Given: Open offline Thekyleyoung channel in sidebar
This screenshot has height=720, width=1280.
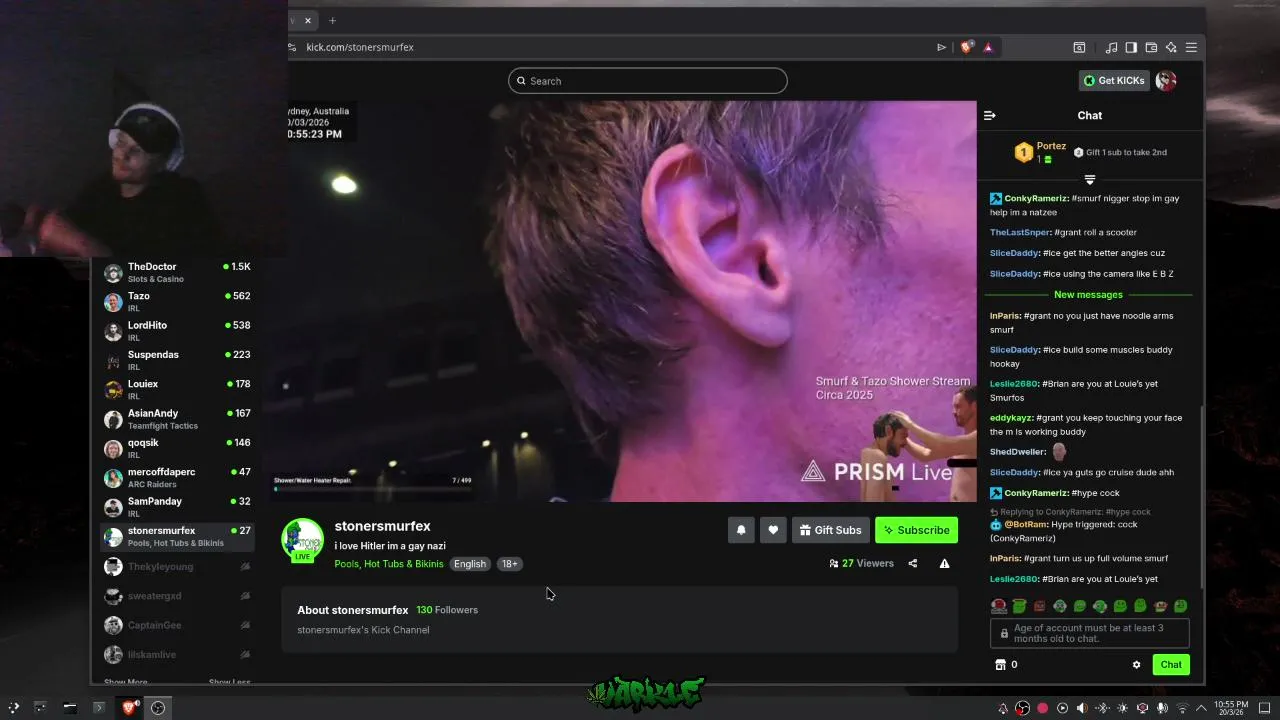Looking at the screenshot, I should click(177, 566).
